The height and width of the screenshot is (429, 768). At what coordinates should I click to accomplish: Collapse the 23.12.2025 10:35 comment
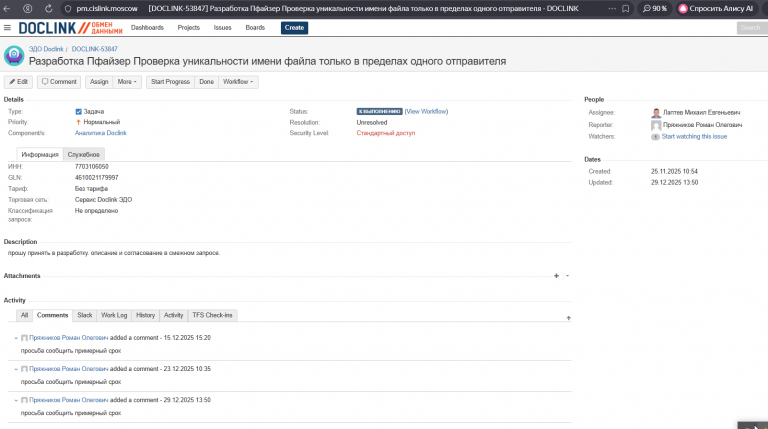pyautogui.click(x=16, y=369)
